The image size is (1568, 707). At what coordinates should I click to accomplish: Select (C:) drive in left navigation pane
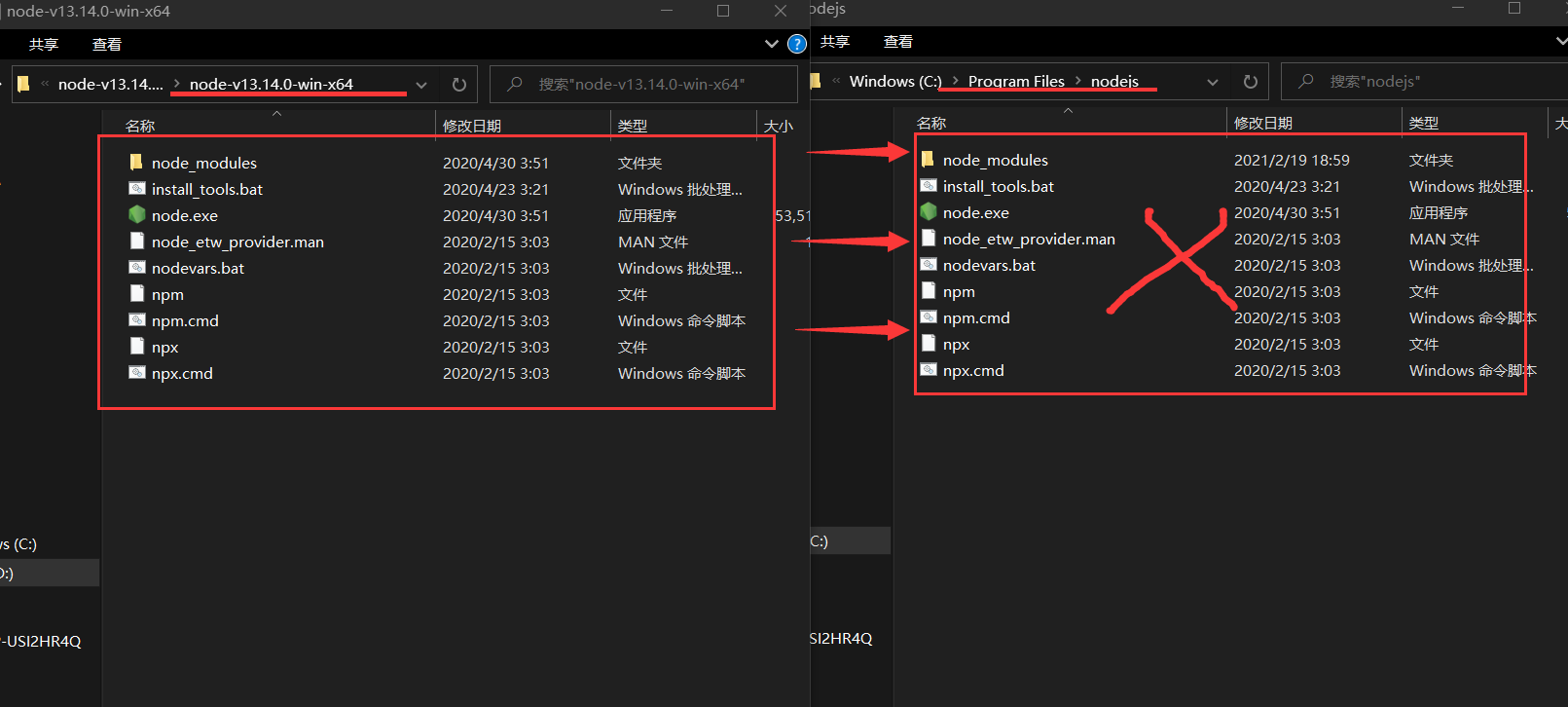pos(18,543)
